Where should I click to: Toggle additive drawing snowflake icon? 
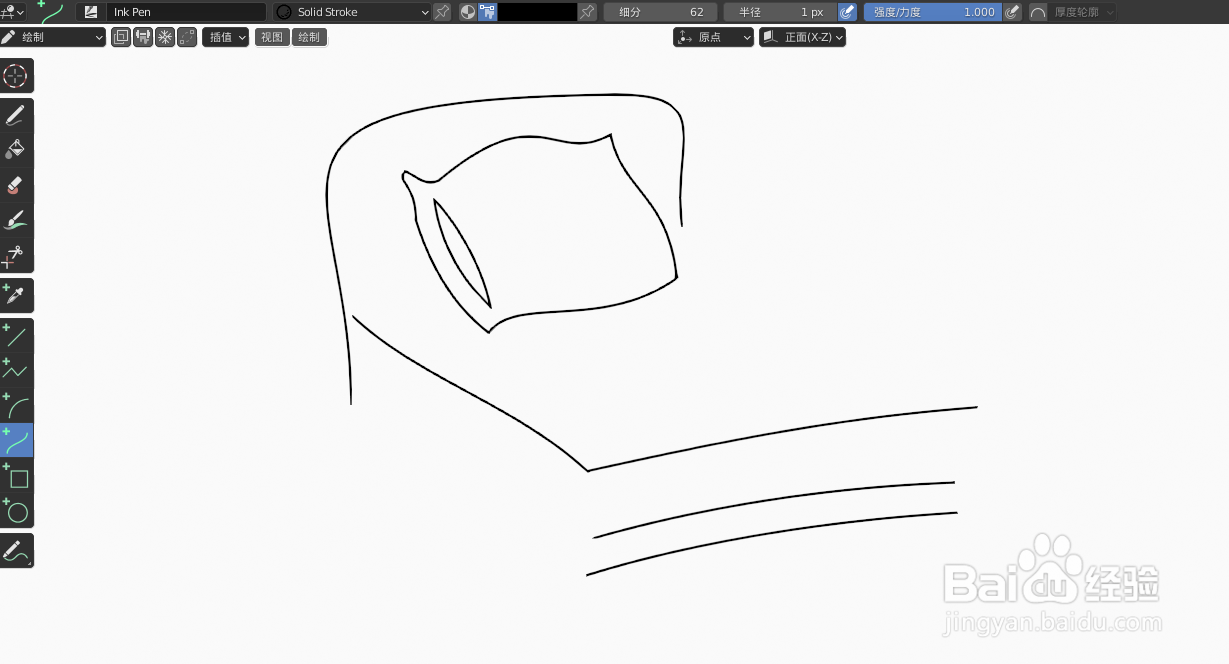[165, 37]
